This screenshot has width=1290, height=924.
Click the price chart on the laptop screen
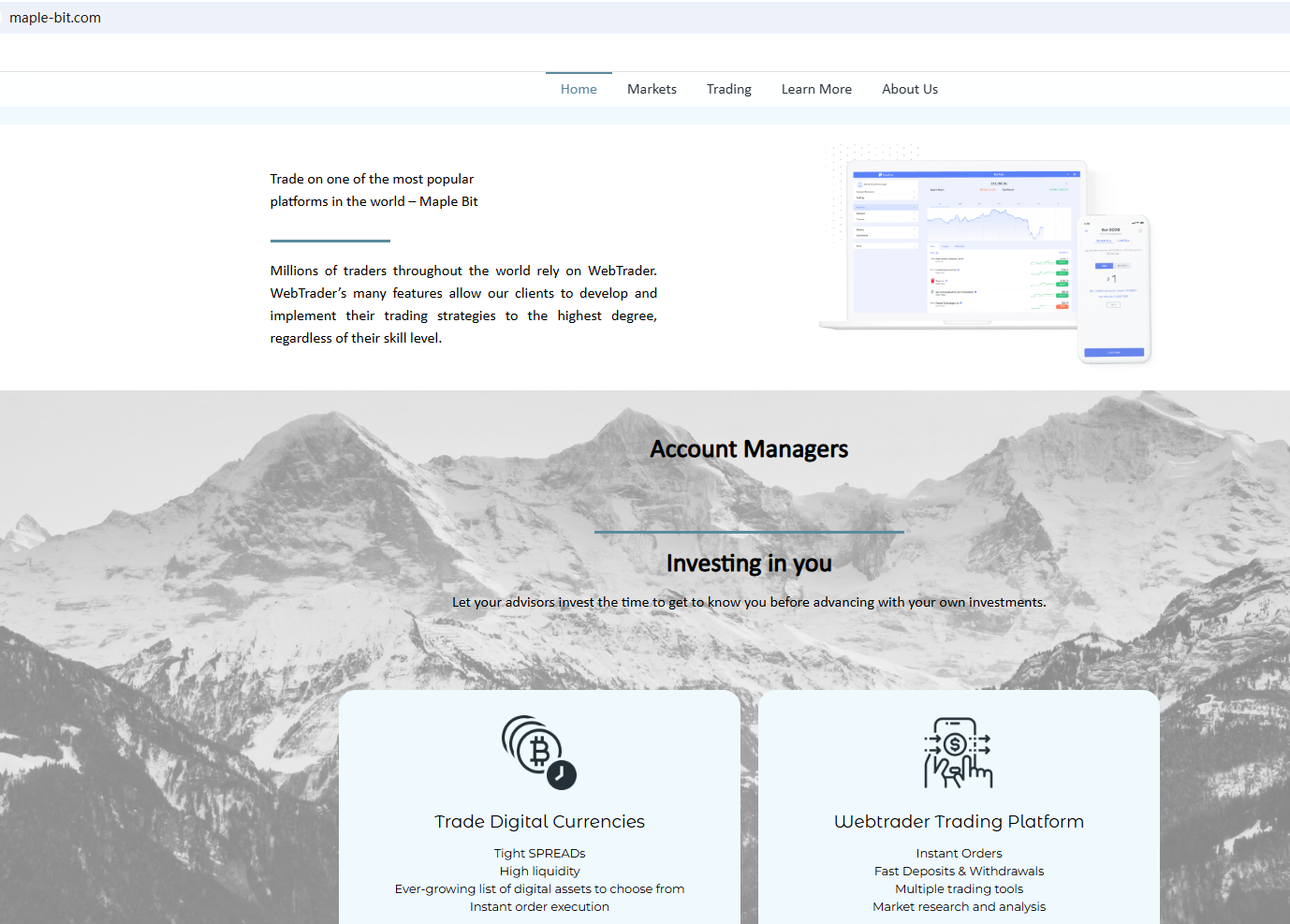[997, 223]
